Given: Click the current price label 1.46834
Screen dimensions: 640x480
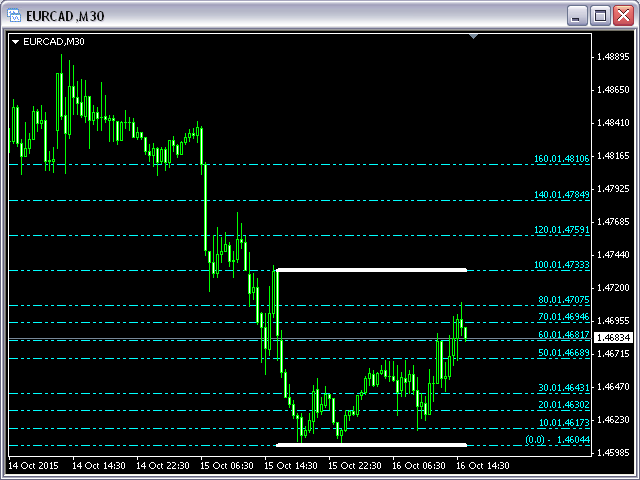Looking at the screenshot, I should coord(612,338).
